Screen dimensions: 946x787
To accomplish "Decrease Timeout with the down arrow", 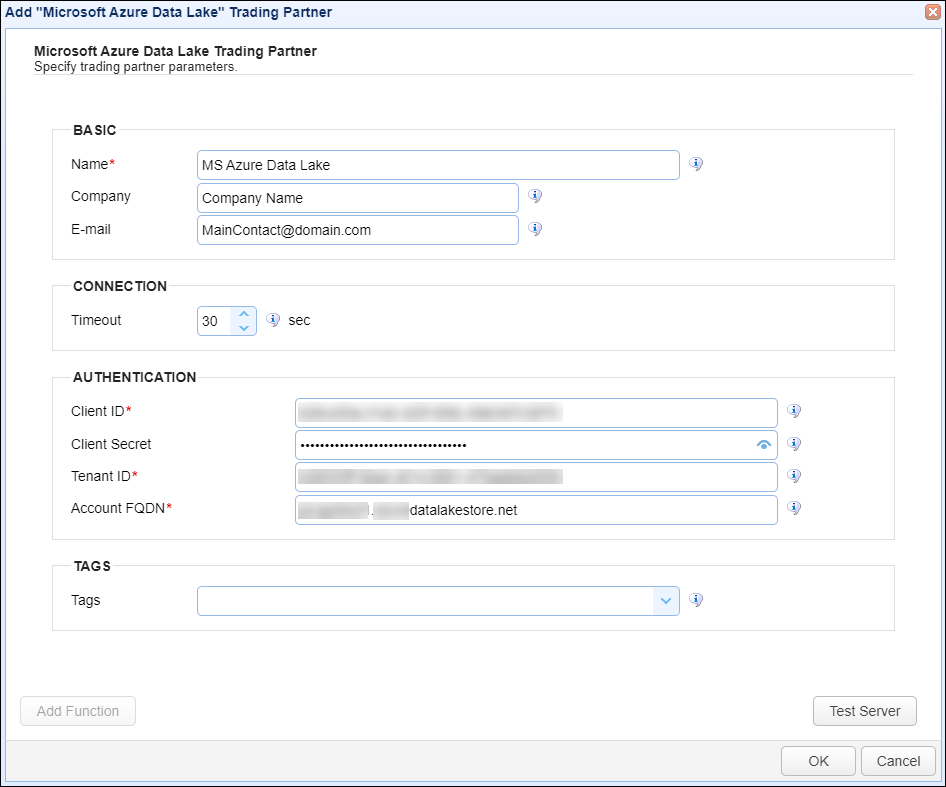I will pyautogui.click(x=244, y=328).
